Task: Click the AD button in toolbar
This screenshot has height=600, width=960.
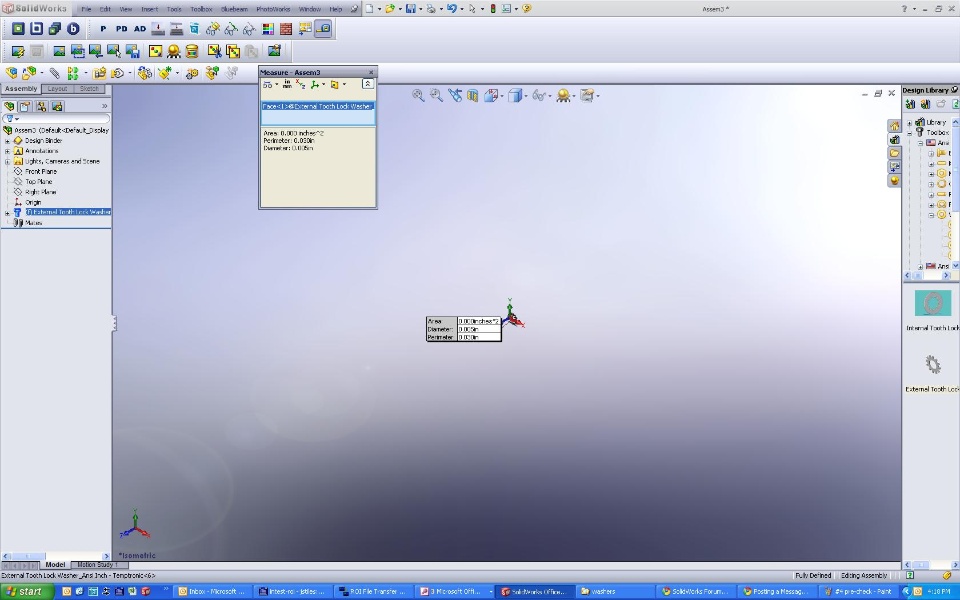Action: click(x=140, y=29)
